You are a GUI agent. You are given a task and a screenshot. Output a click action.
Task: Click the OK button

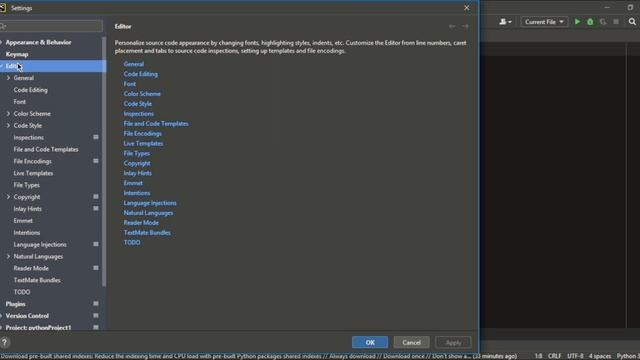tap(370, 342)
